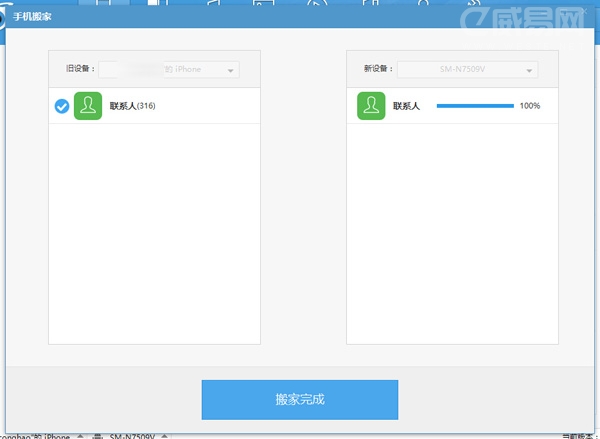Click the 手机搬家 window title
Image resolution: width=600 pixels, height=439 pixels.
(x=34, y=17)
